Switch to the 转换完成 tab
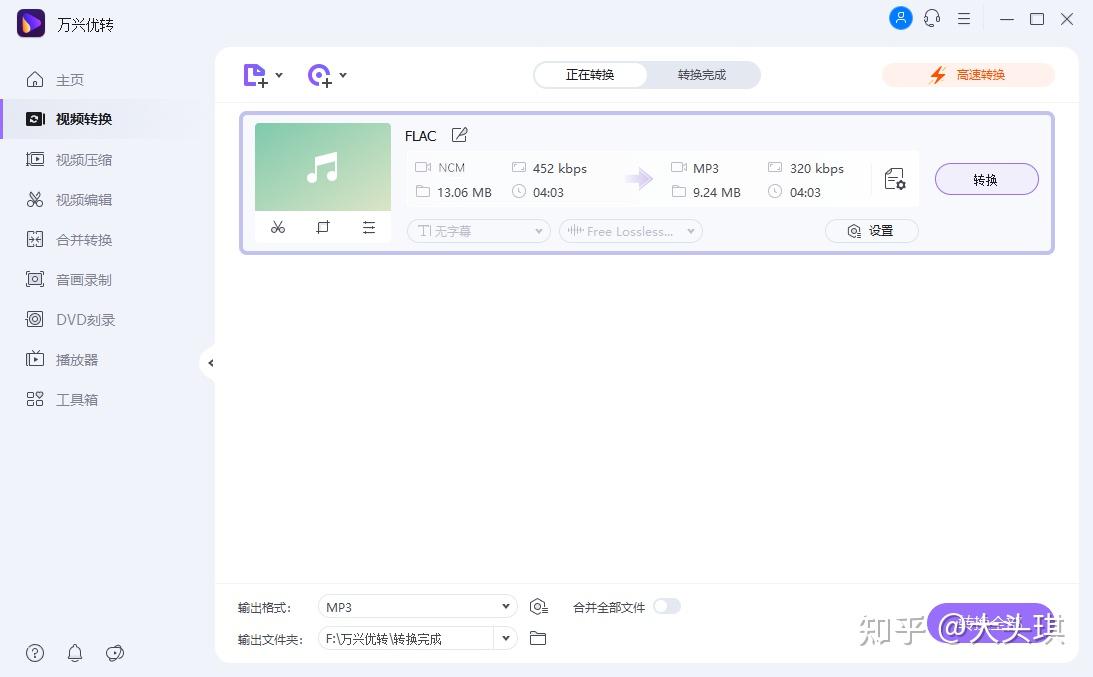 [701, 74]
